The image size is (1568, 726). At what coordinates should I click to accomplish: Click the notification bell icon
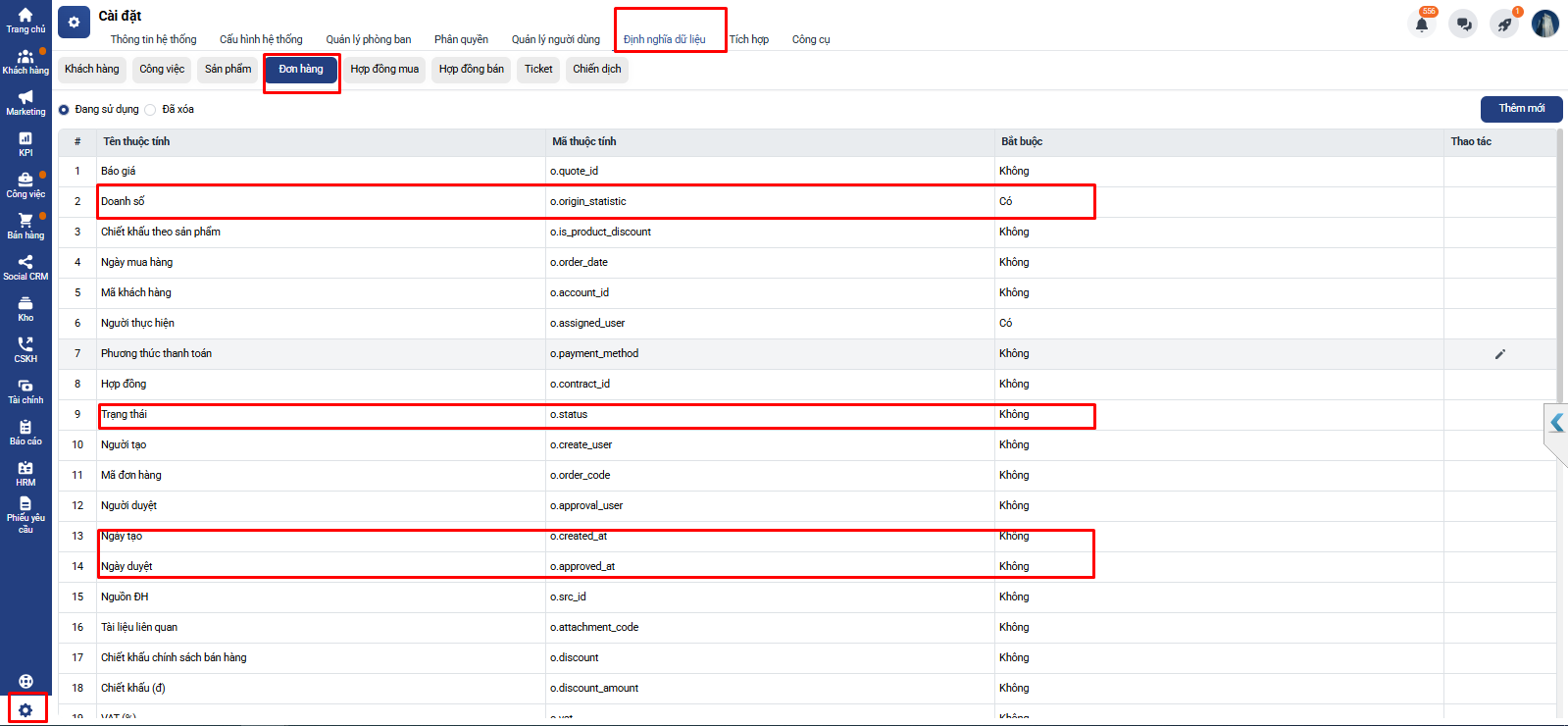tap(1422, 25)
